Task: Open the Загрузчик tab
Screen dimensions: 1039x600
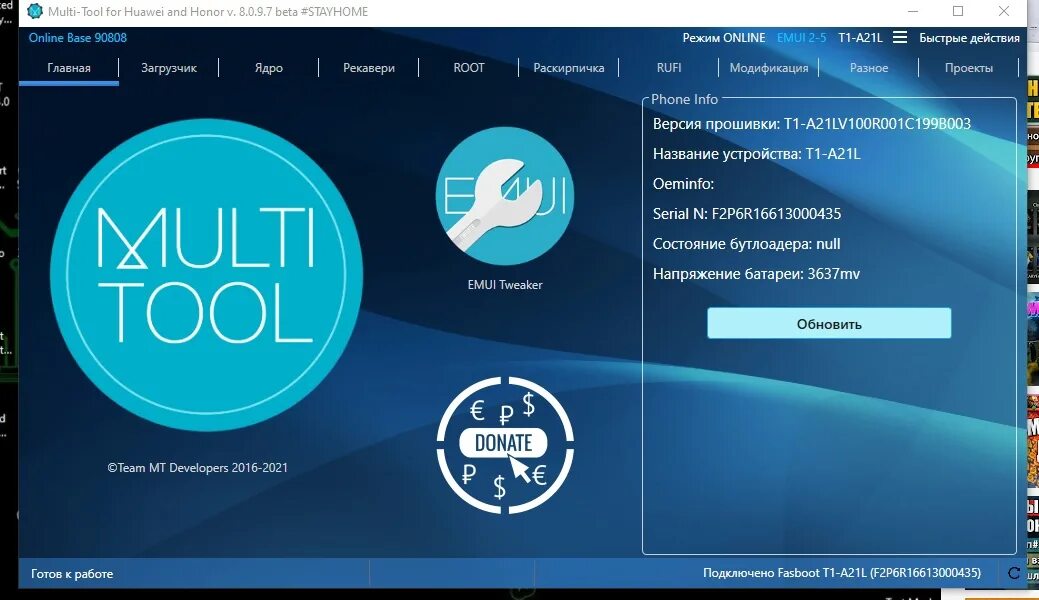Action: click(169, 68)
